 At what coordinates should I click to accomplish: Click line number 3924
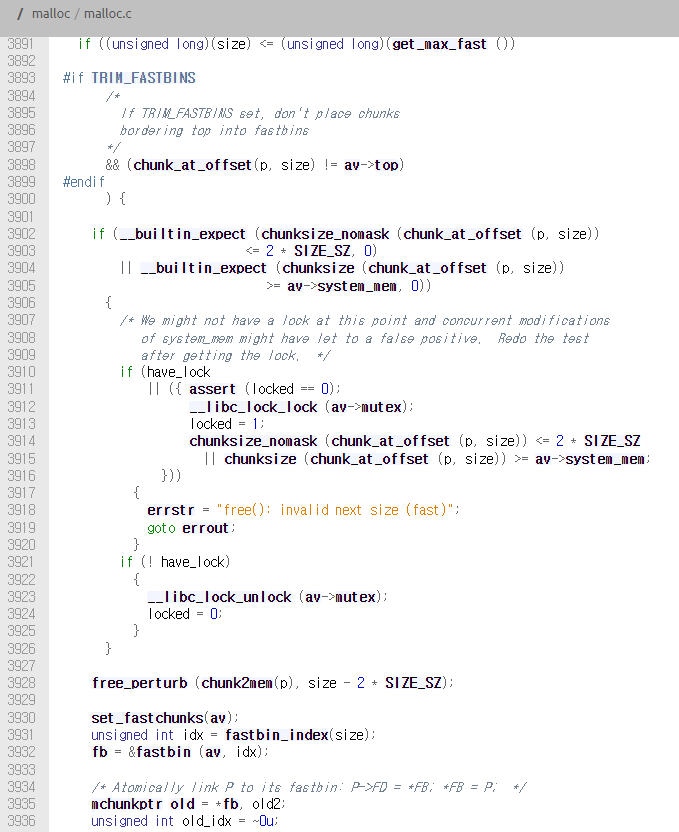click(21, 614)
